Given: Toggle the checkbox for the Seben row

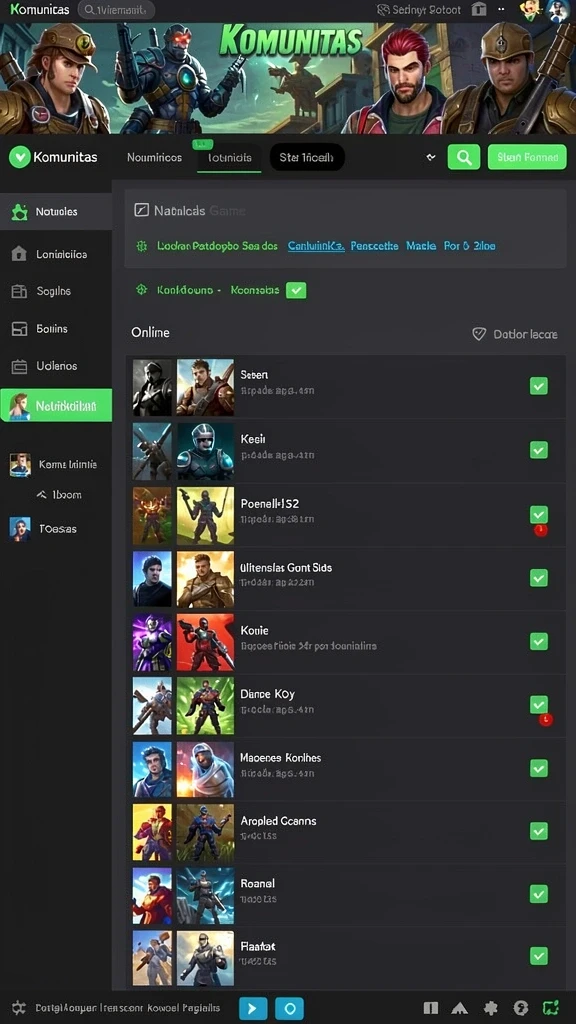Looking at the screenshot, I should (539, 386).
